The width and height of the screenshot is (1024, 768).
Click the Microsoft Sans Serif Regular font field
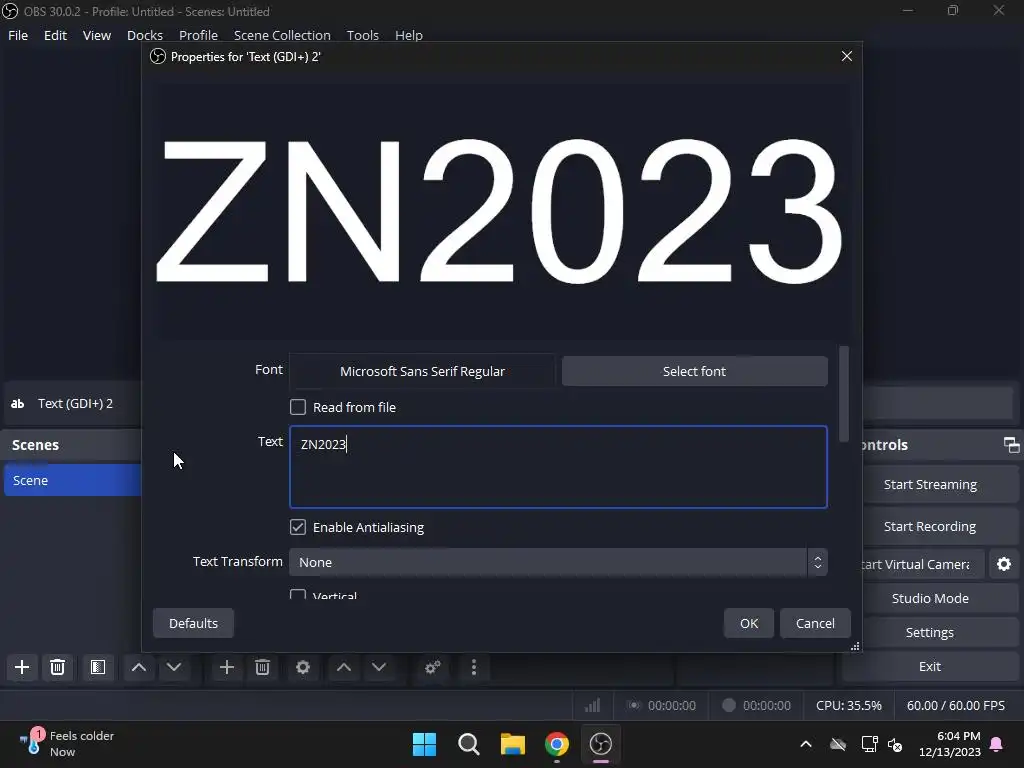[x=422, y=371]
